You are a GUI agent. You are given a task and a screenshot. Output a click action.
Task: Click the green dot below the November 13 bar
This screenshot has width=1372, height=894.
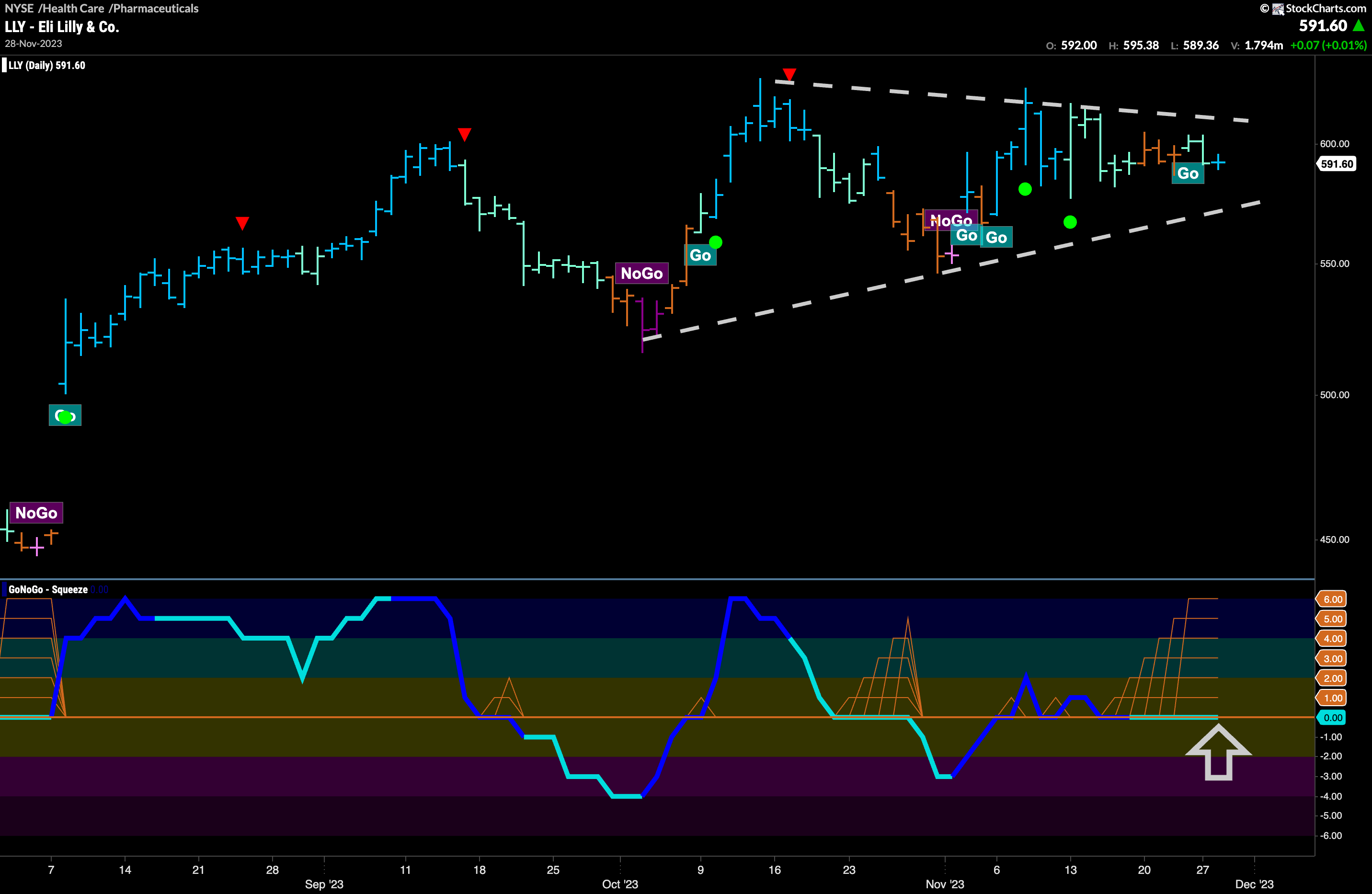point(1070,222)
